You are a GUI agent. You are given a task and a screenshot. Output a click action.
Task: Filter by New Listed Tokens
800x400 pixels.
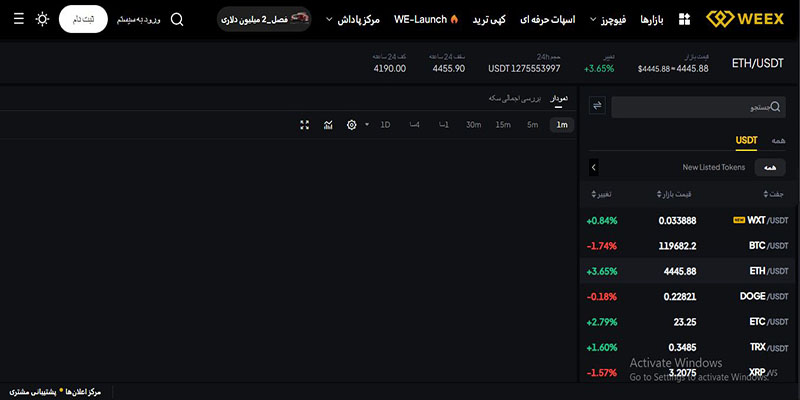point(714,167)
